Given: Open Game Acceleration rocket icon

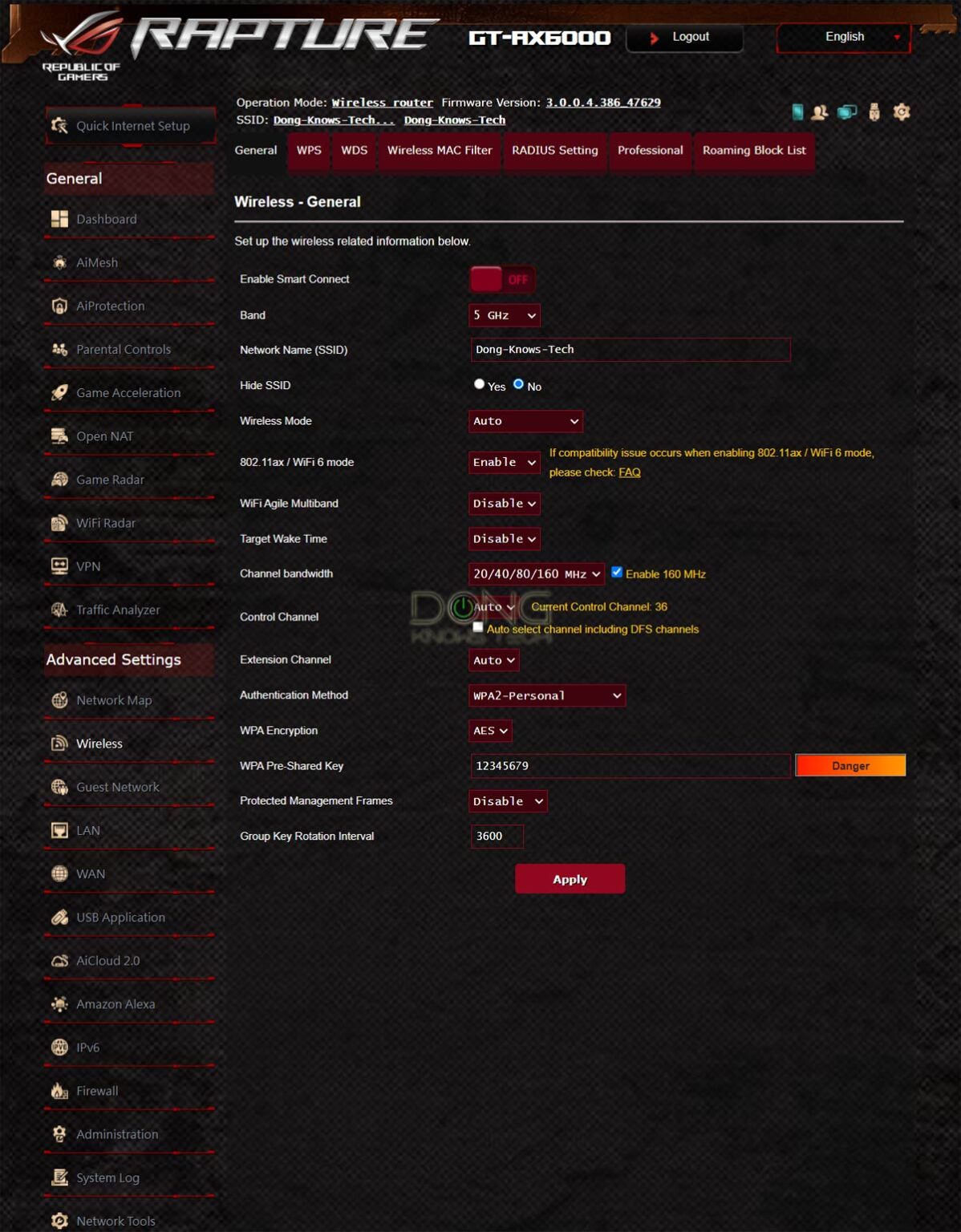Looking at the screenshot, I should [59, 392].
